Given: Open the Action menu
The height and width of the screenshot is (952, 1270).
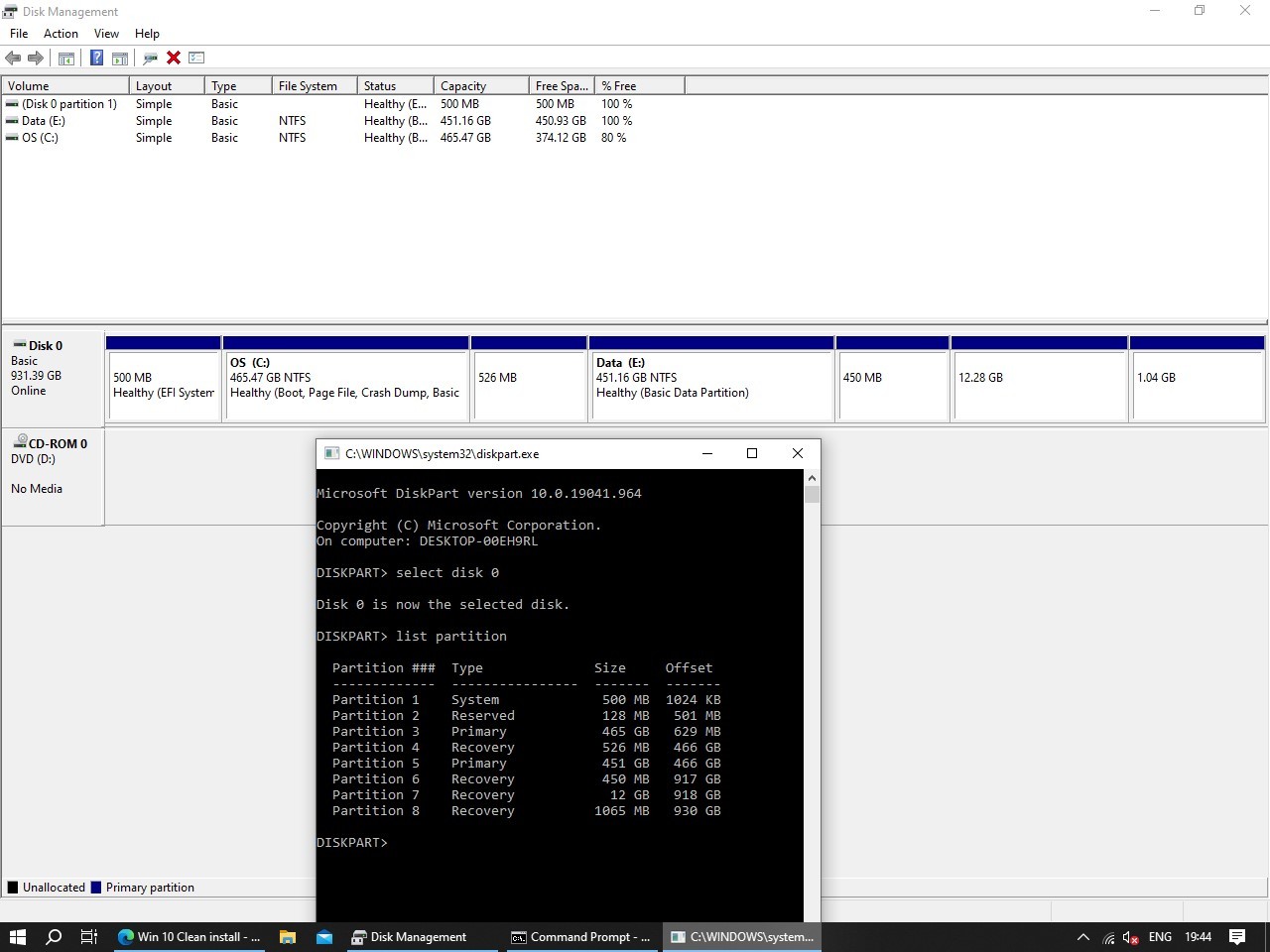Looking at the screenshot, I should click(x=61, y=33).
